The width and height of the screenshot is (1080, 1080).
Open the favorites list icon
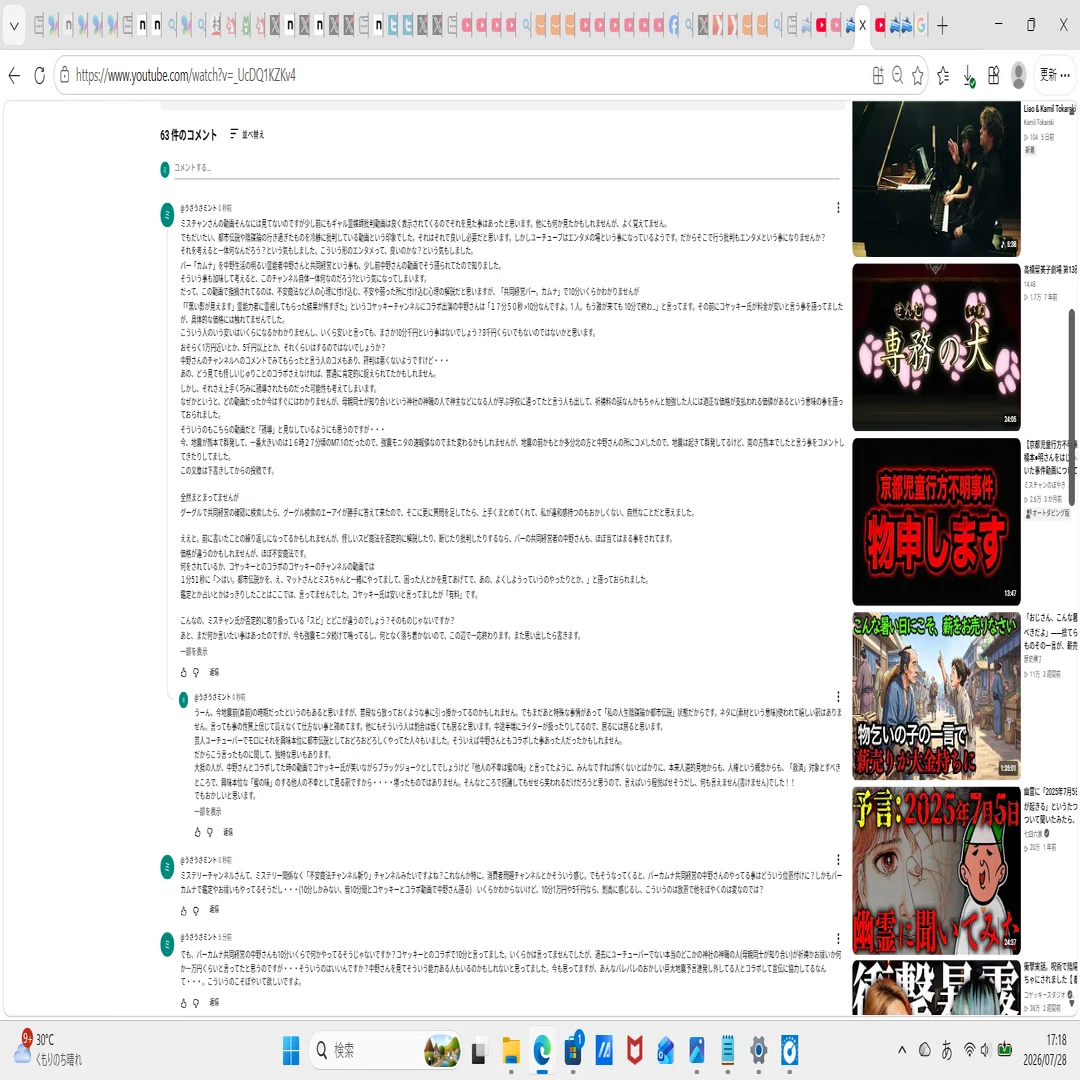coord(943,75)
